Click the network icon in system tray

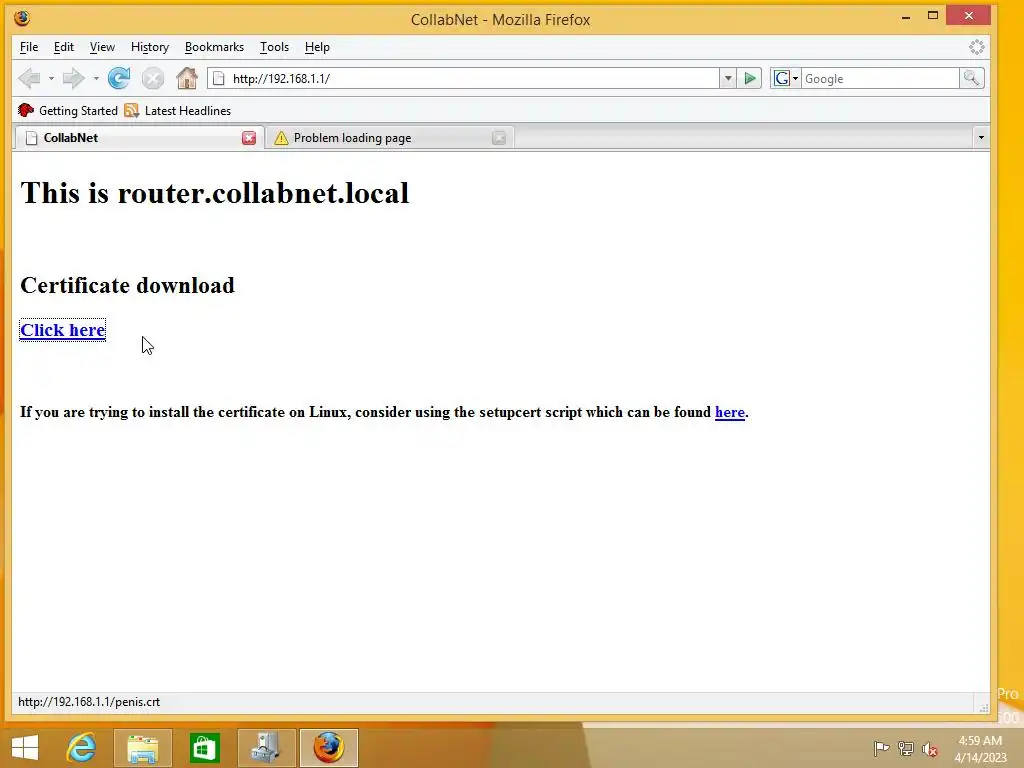pos(905,748)
